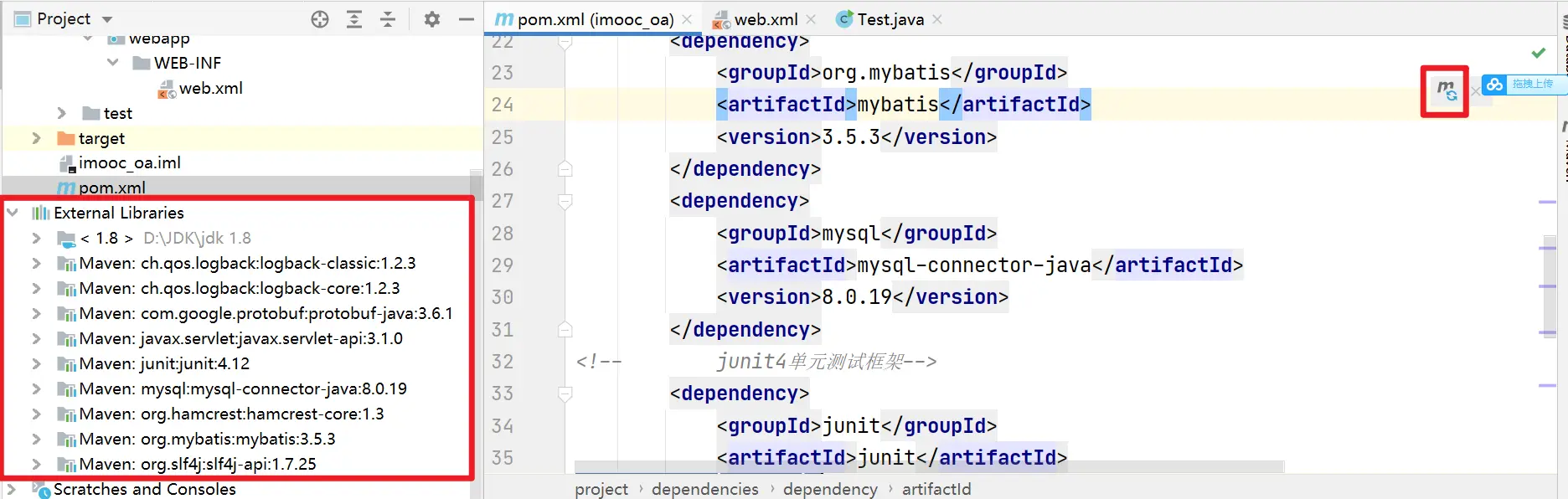The height and width of the screenshot is (499, 1568).
Task: Toggle code fold at line 27
Action: [x=565, y=201]
